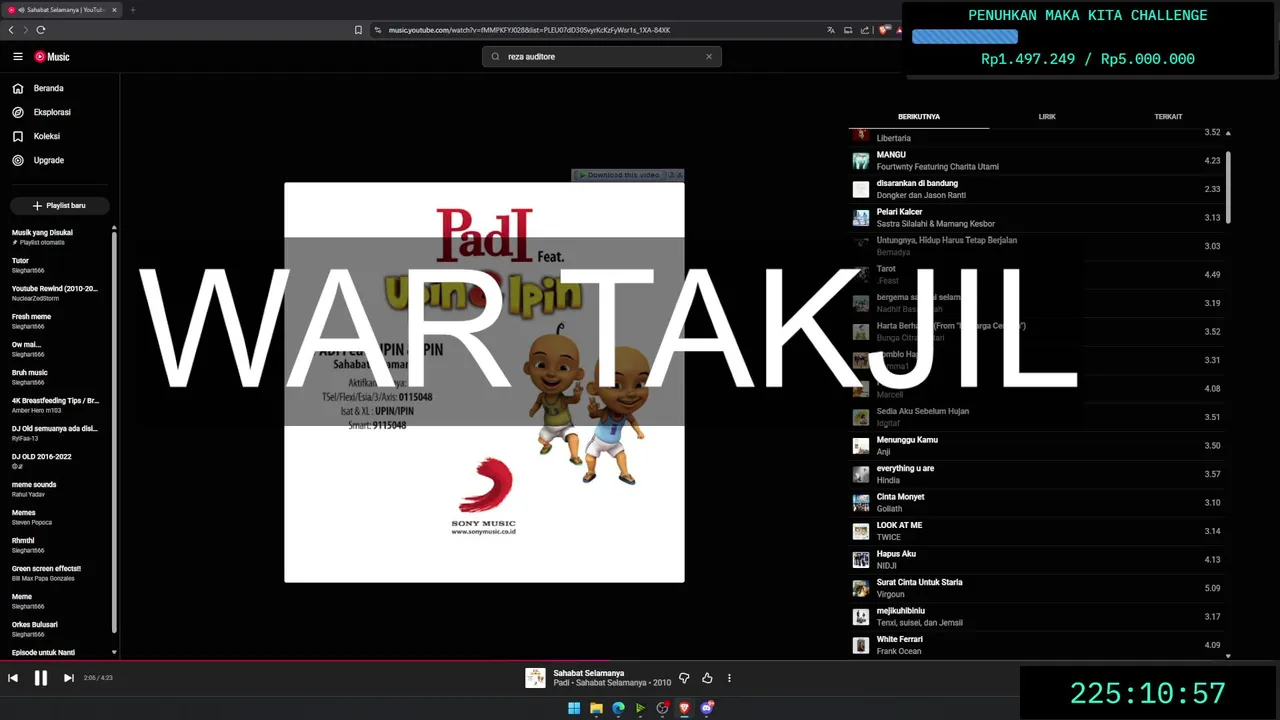Click Download this video overlay button
Image resolution: width=1280 pixels, height=720 pixels.
[620, 175]
